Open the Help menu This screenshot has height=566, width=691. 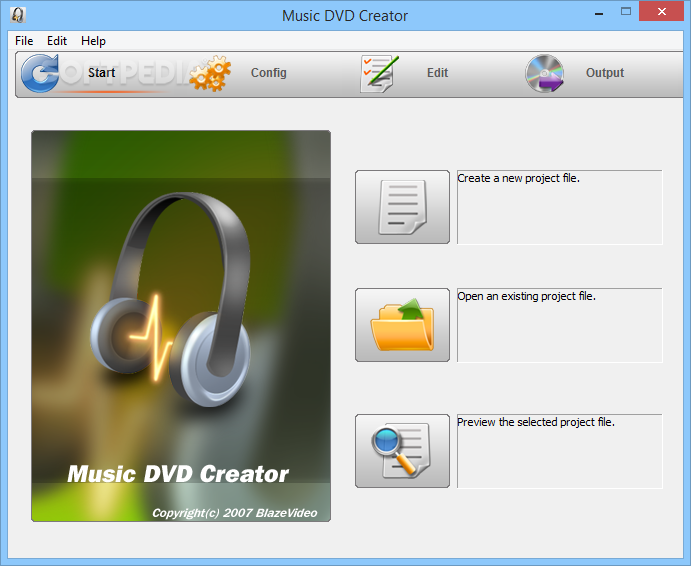[93, 41]
